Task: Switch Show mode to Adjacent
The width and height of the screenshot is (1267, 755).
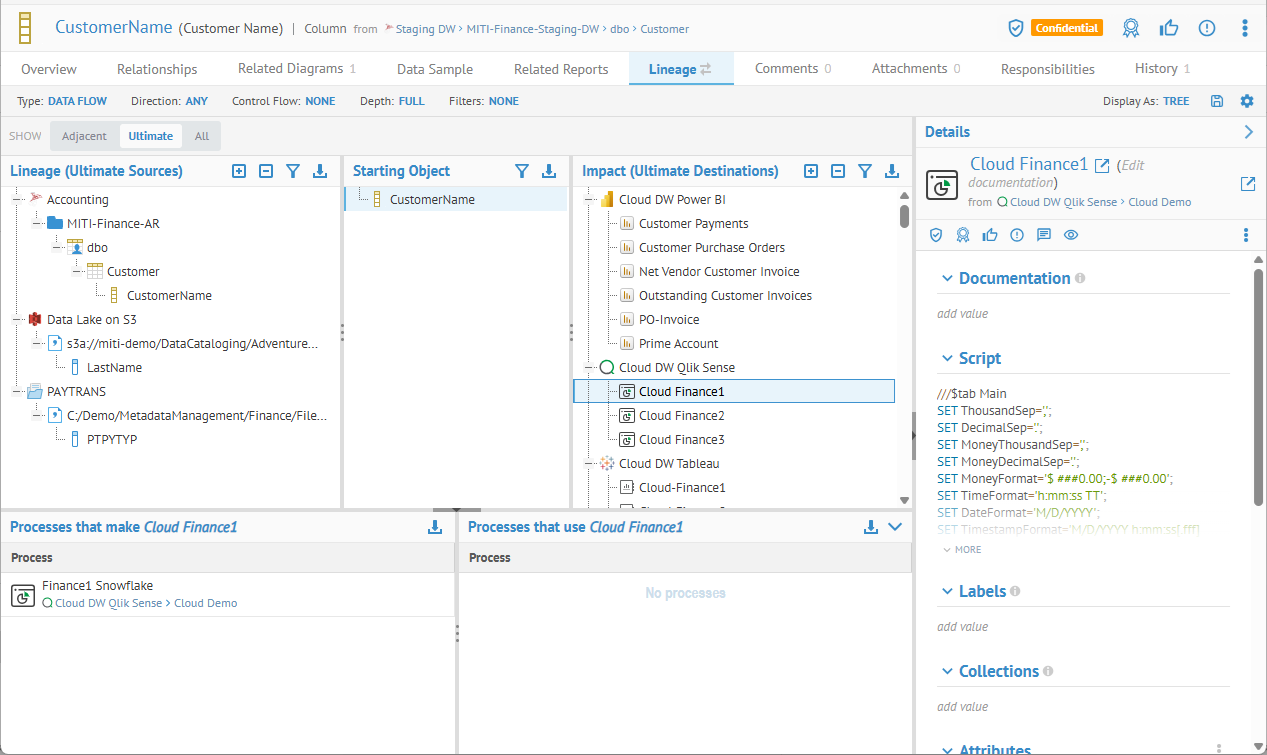Action: tap(84, 136)
